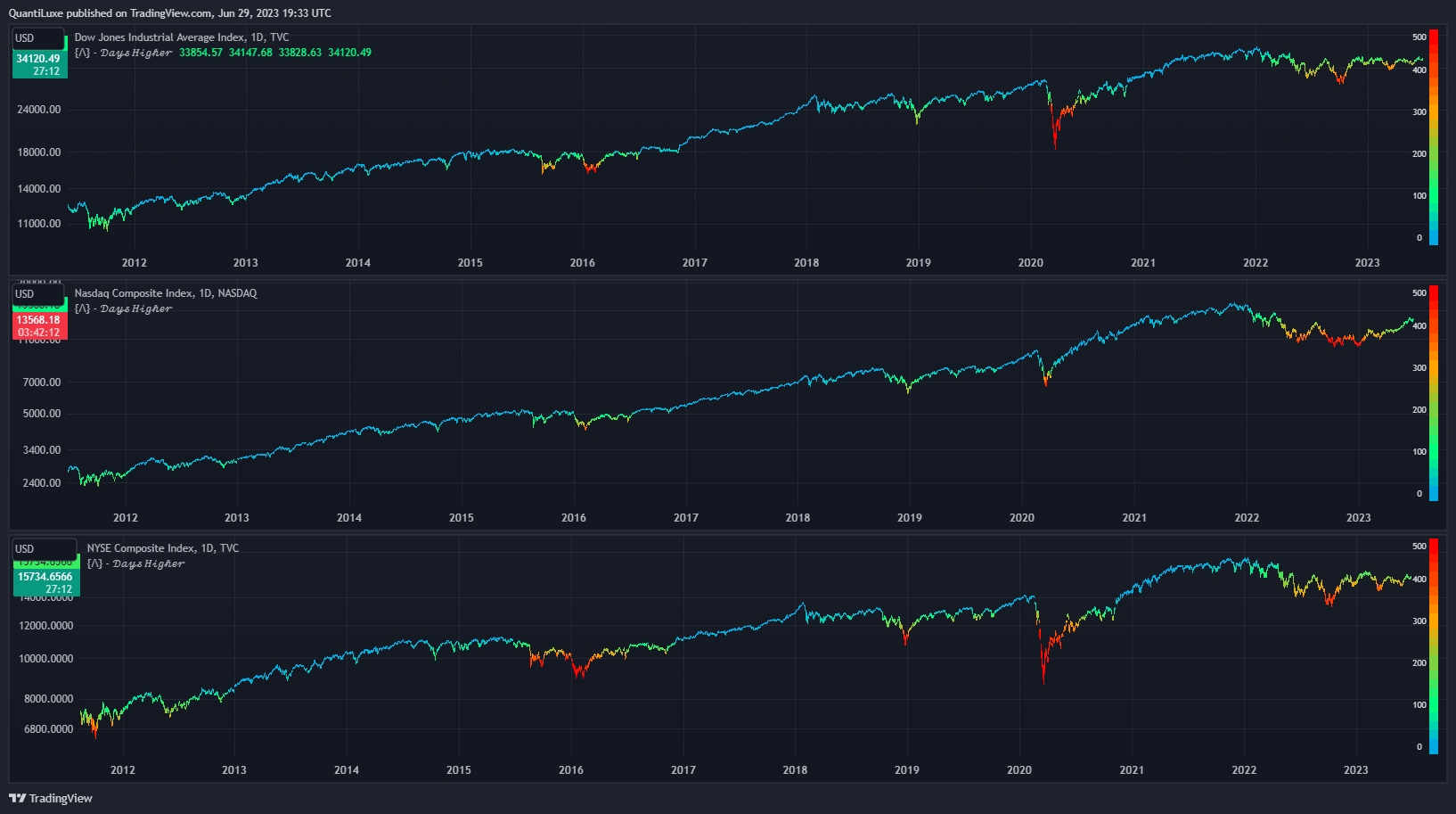The image size is (1456, 814).
Task: Click the red 13568.18 Nasdaq price label
Action: 39,326
